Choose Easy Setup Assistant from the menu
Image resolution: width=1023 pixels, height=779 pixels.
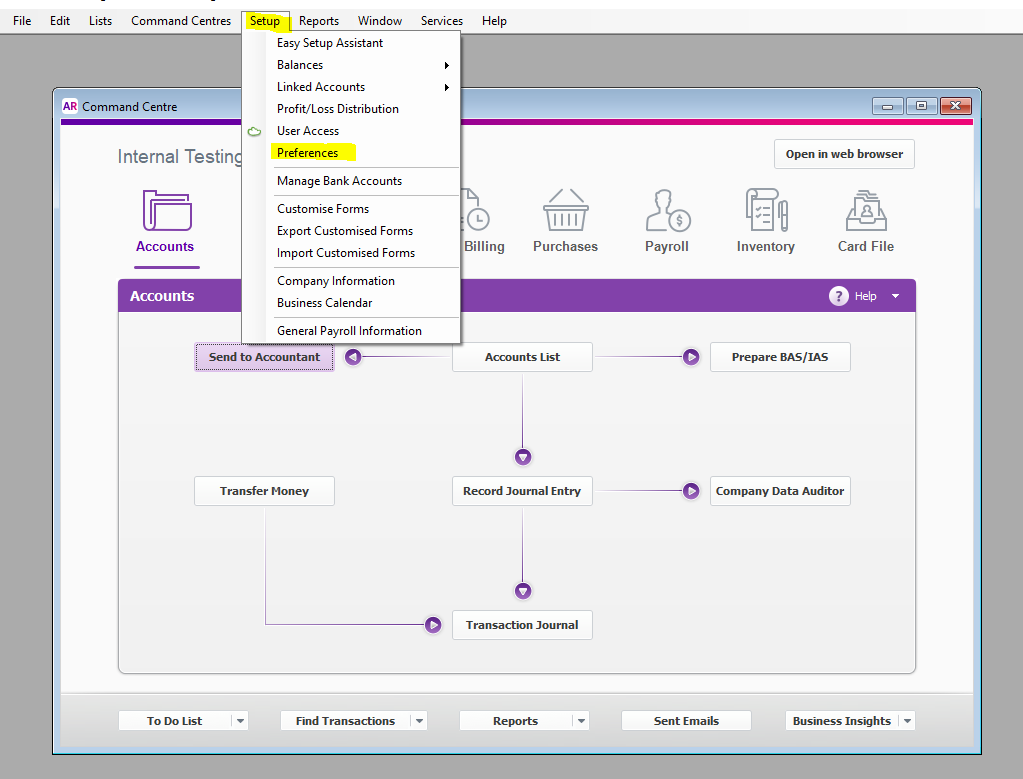329,43
